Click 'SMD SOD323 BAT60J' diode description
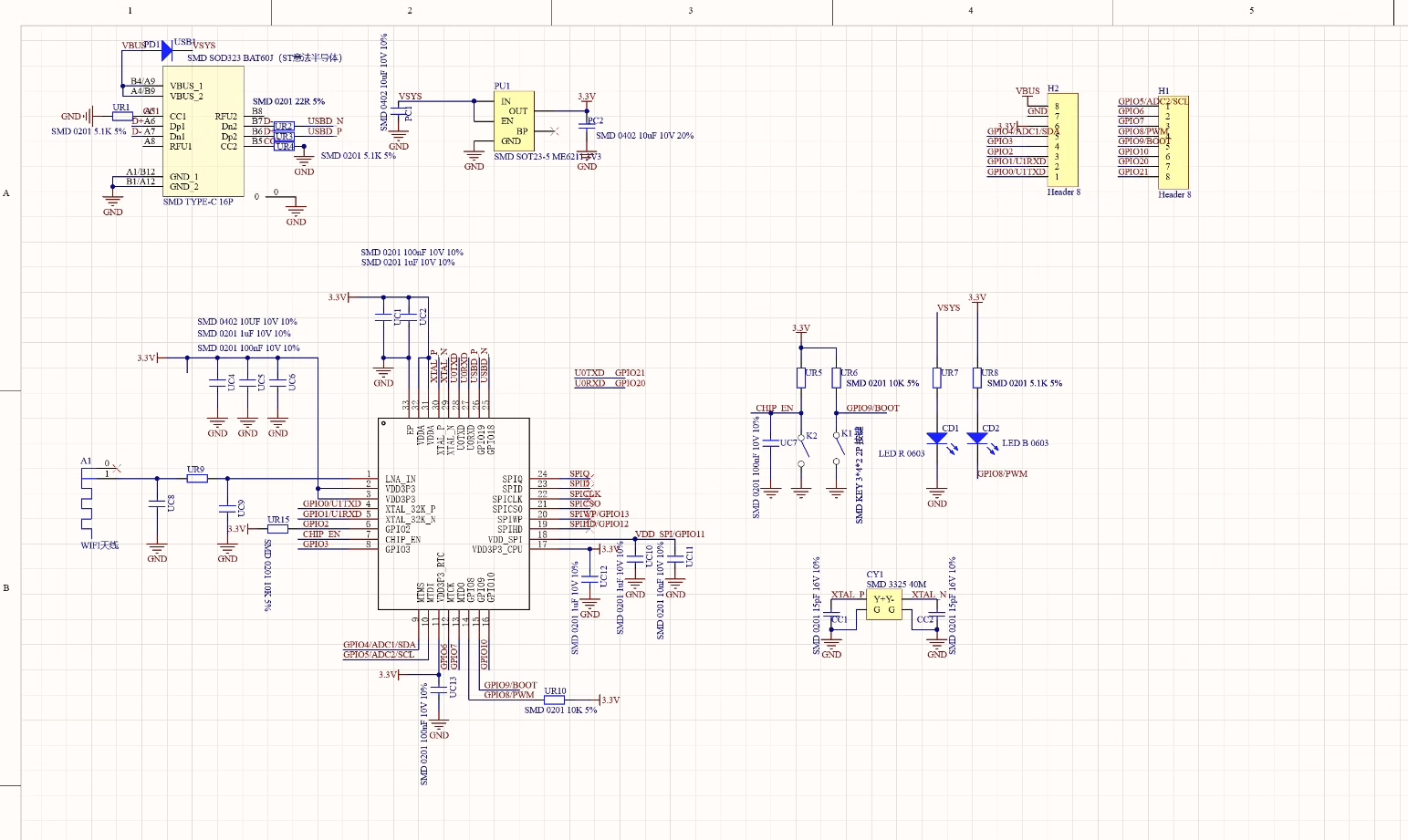This screenshot has width=1408, height=840. pyautogui.click(x=265, y=57)
